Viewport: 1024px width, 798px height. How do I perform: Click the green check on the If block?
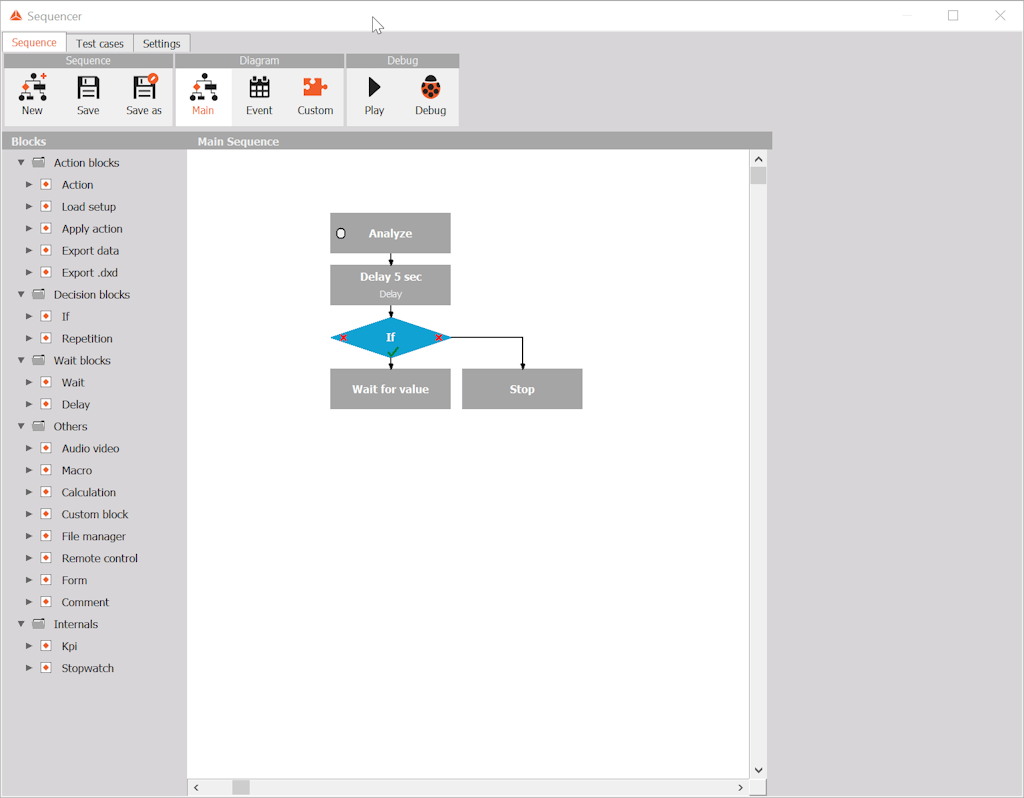pos(392,352)
